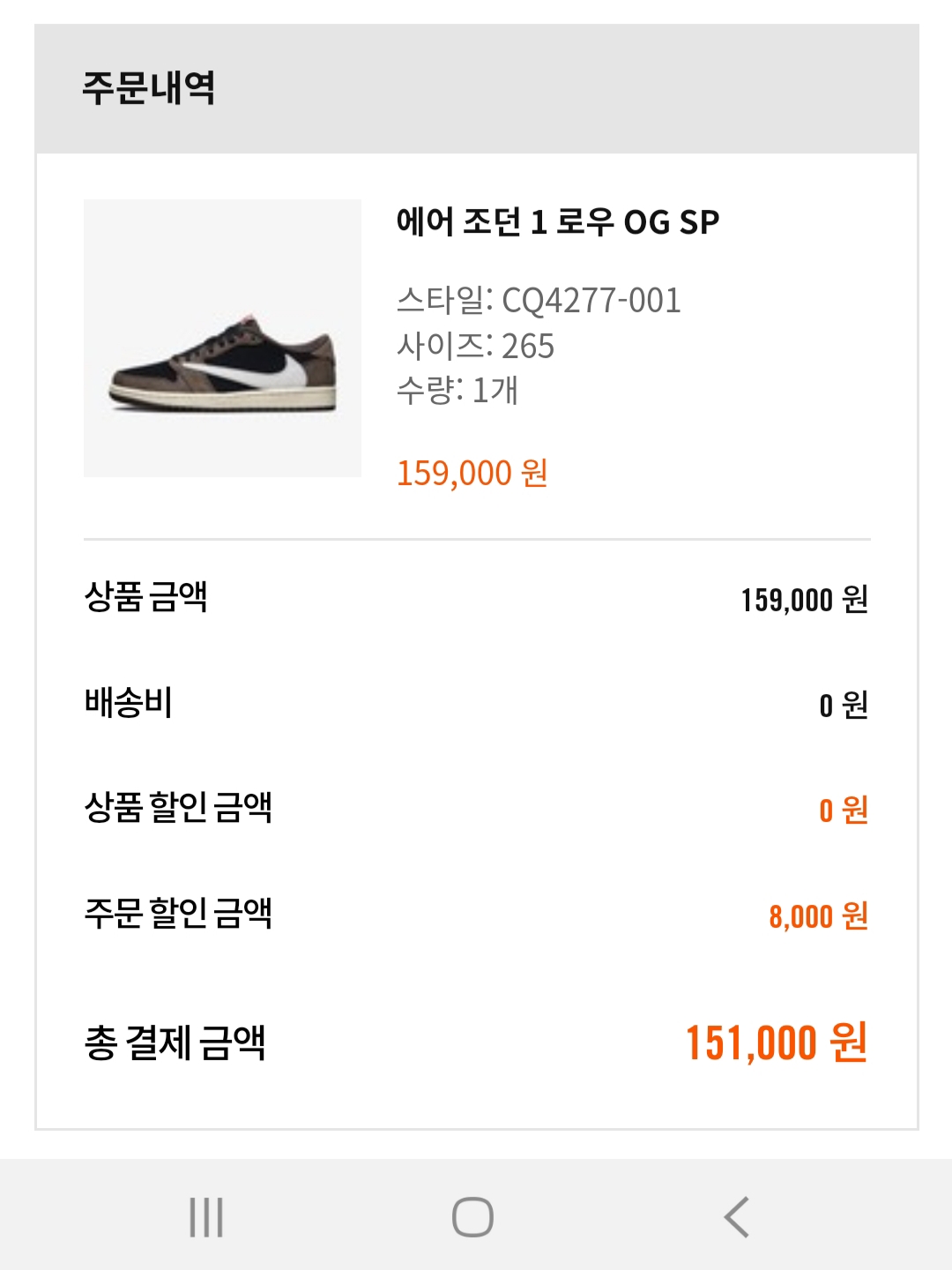This screenshot has height=1270, width=952.
Task: Tap the 배송비 label
Action: [x=129, y=703]
